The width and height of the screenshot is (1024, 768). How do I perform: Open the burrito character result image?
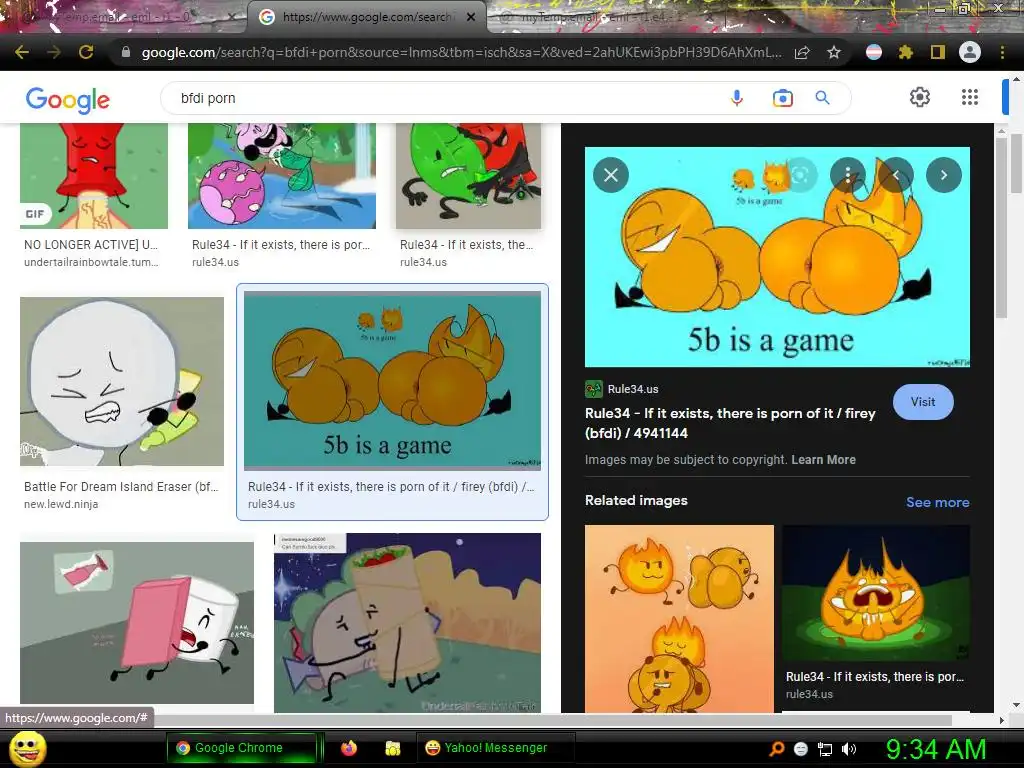[408, 622]
